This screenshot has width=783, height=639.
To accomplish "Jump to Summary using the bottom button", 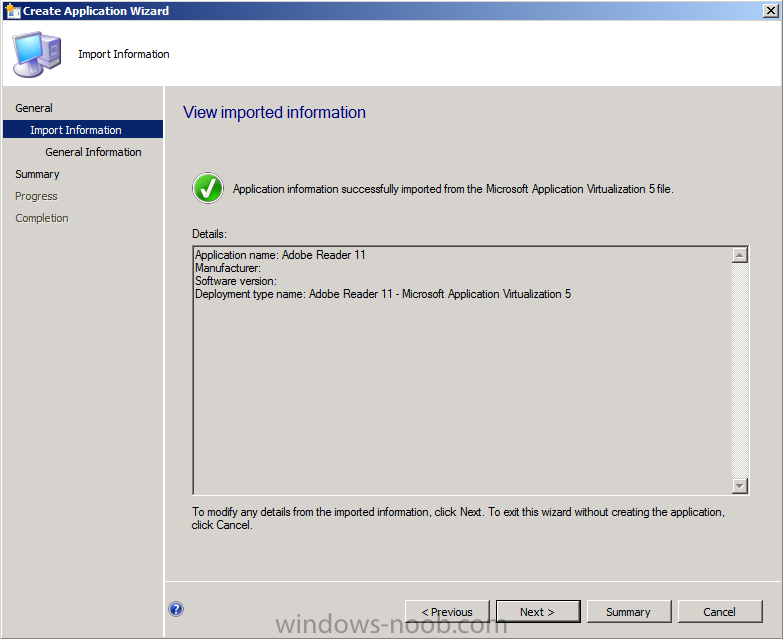I will tap(629, 612).
